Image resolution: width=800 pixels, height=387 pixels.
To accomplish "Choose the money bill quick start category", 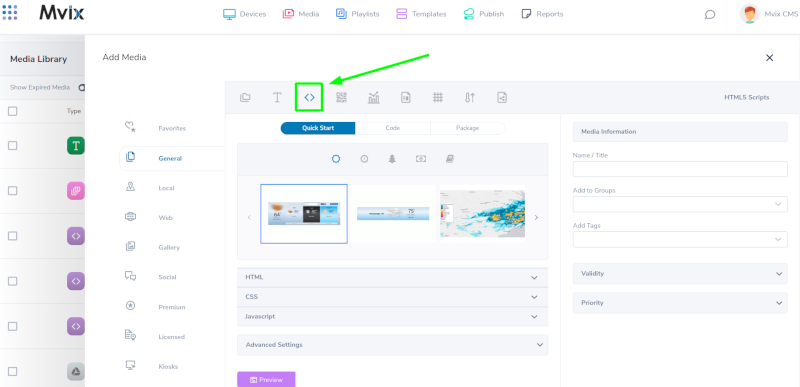I will pyautogui.click(x=420, y=159).
